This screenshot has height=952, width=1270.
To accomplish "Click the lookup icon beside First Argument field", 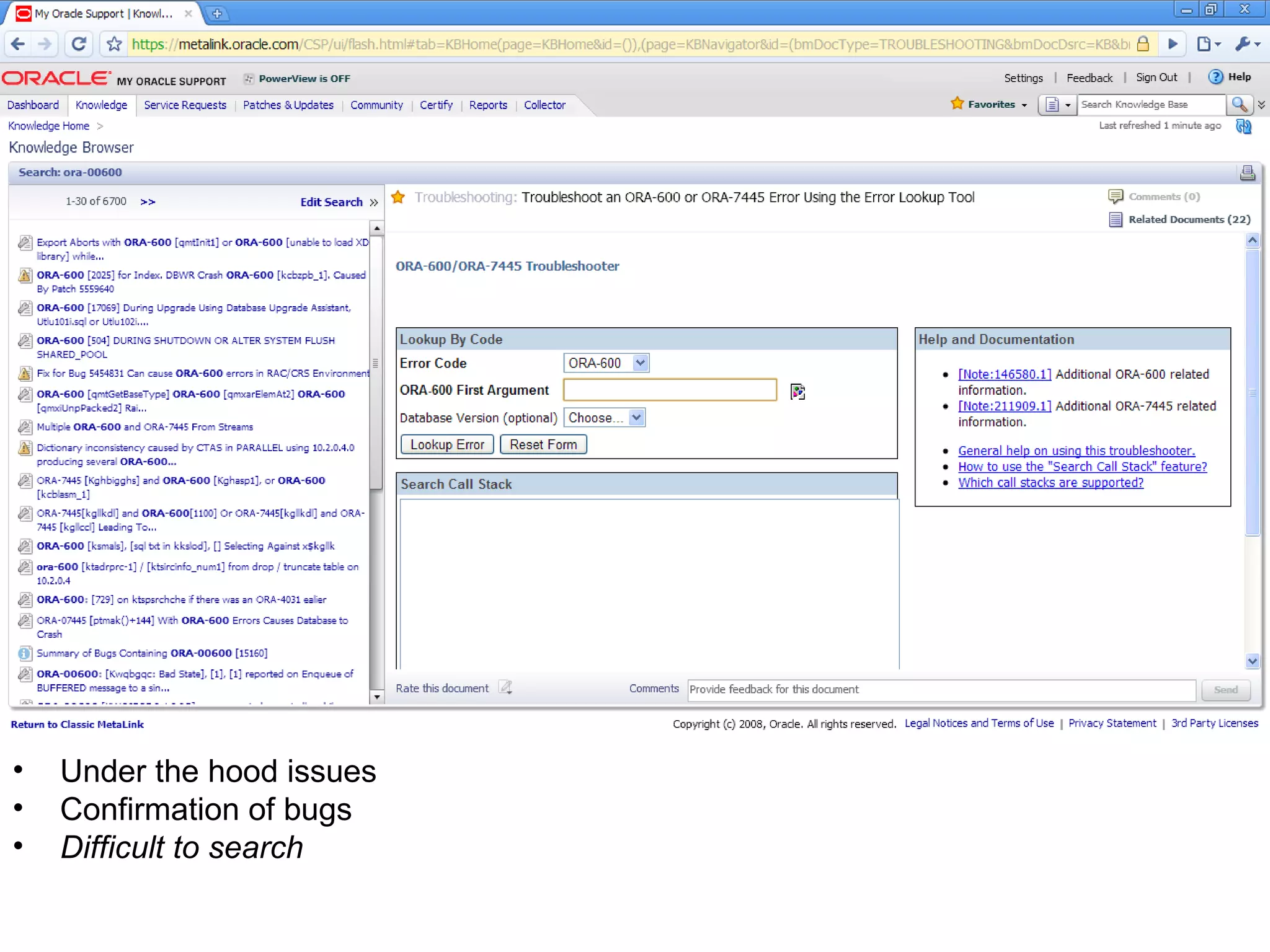I will pos(797,392).
